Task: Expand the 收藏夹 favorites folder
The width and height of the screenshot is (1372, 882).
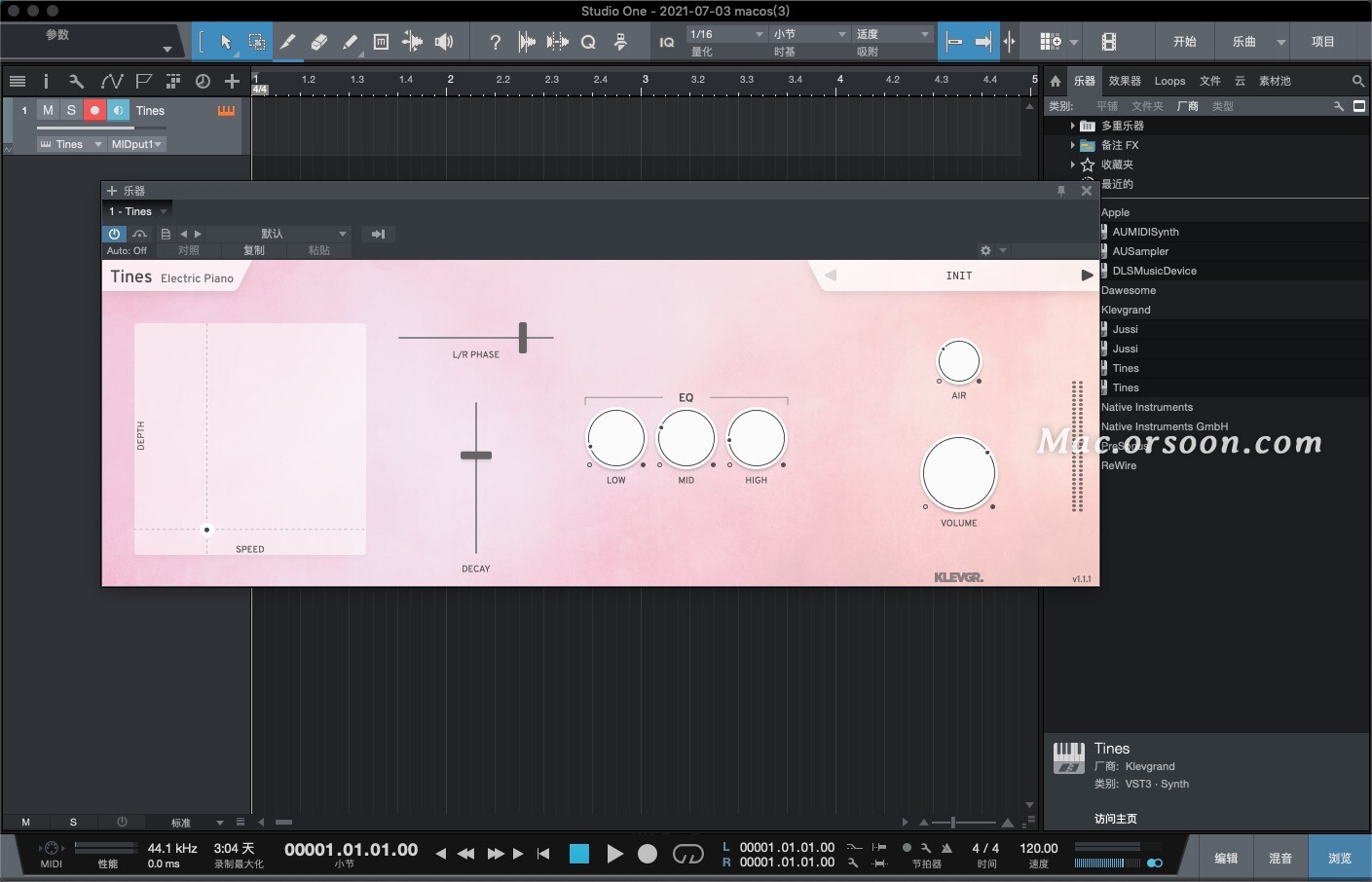Action: tap(1072, 165)
